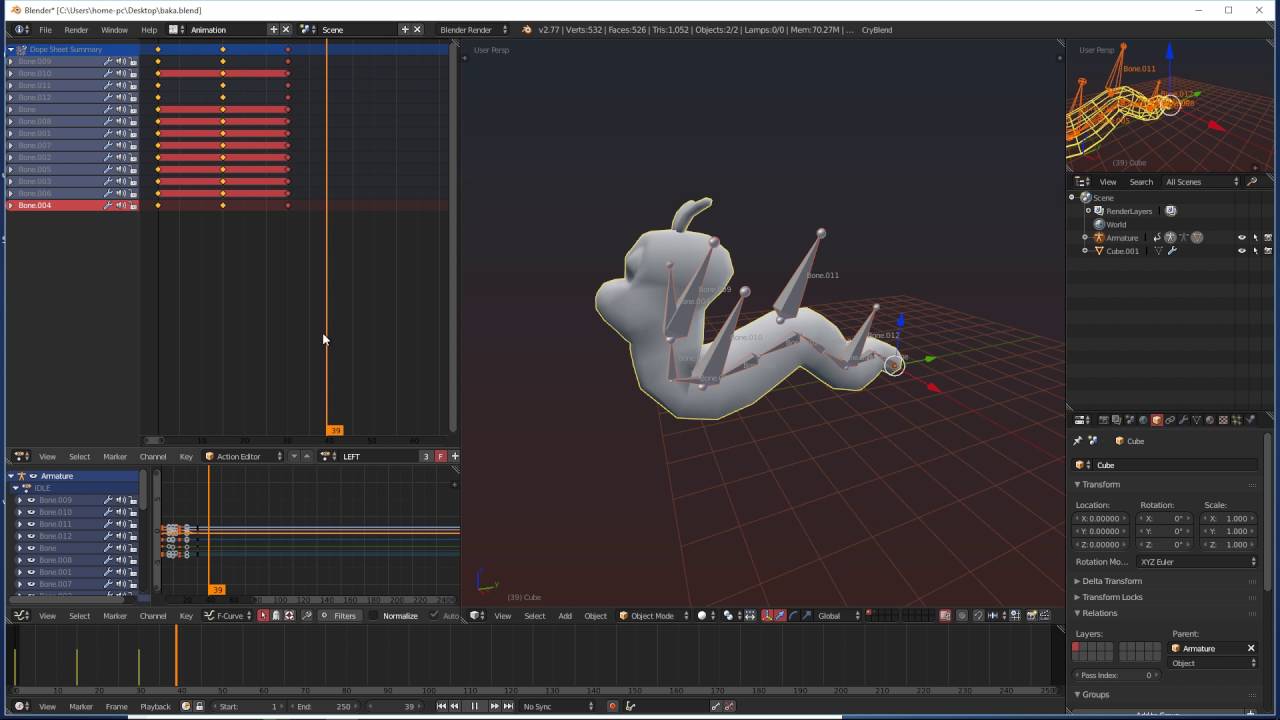Open the Texture properties tab
This screenshot has width=1280, height=720.
coord(1223,420)
